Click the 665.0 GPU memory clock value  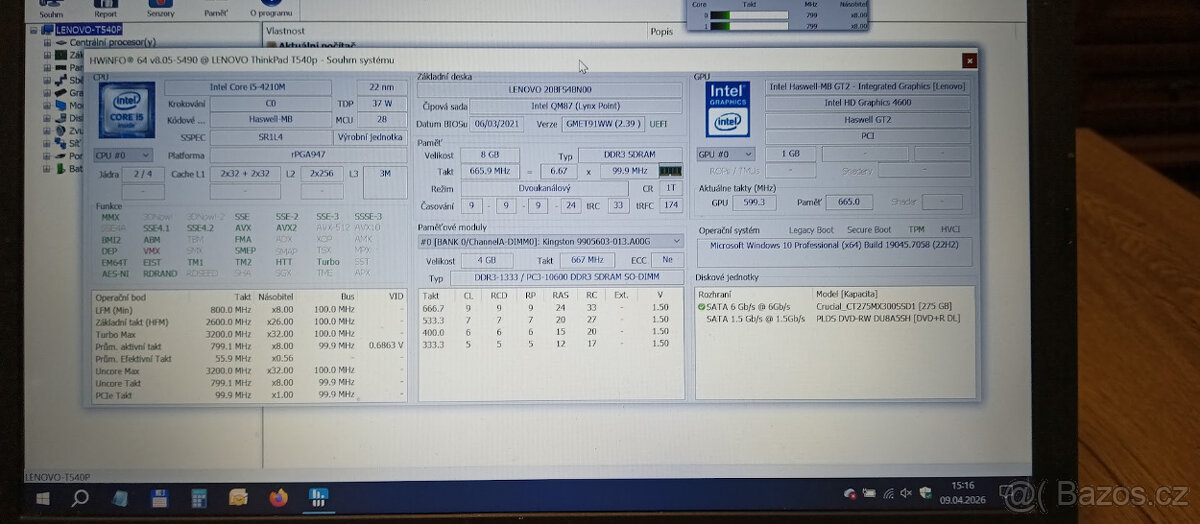849,202
